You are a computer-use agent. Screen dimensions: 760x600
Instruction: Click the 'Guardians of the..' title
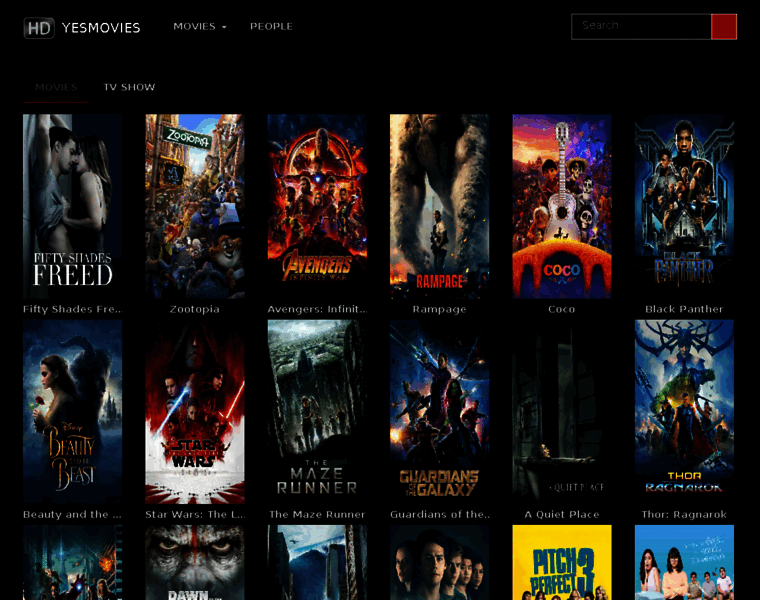click(440, 515)
